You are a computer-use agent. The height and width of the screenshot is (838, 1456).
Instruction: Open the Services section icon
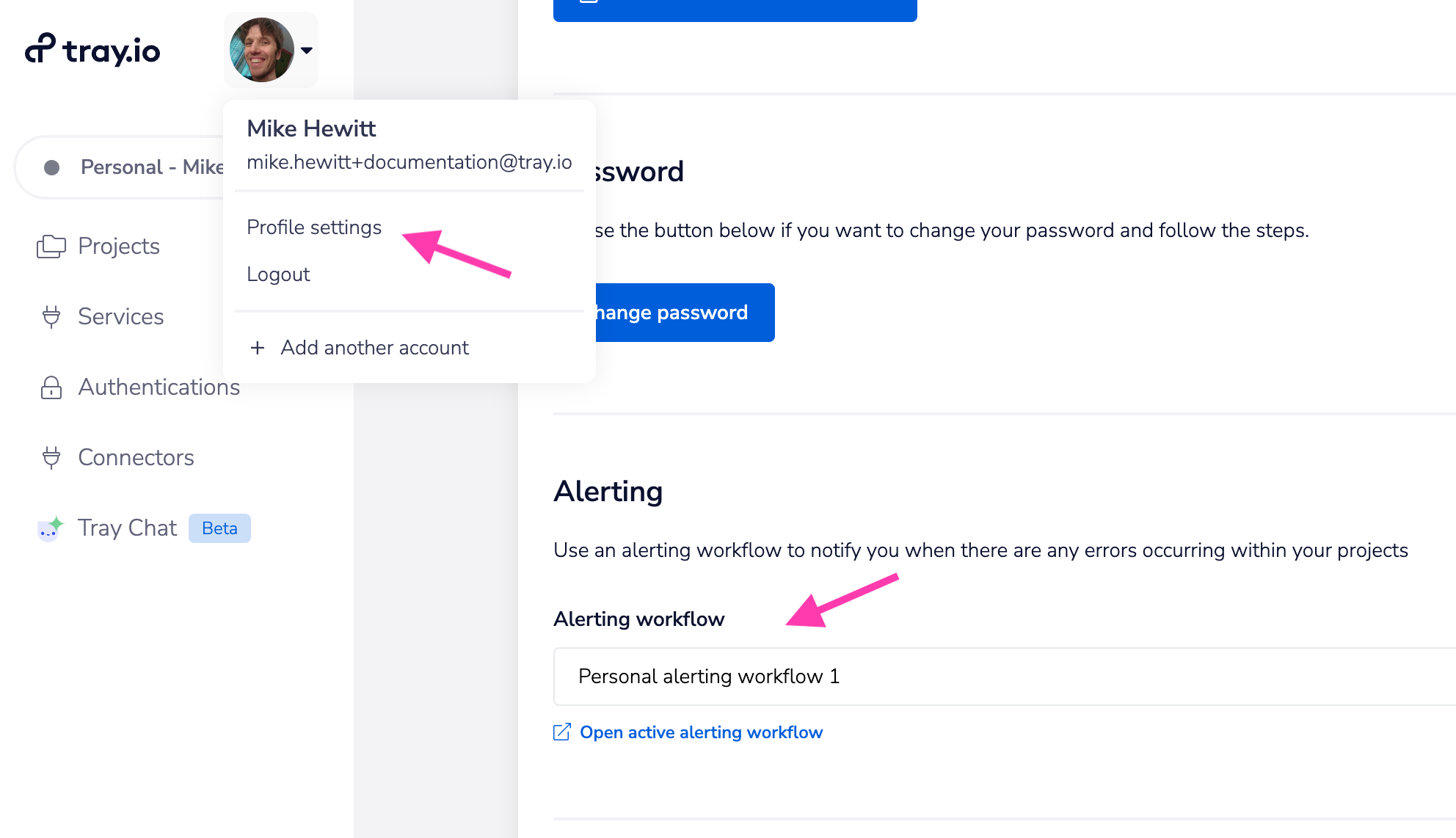point(51,317)
